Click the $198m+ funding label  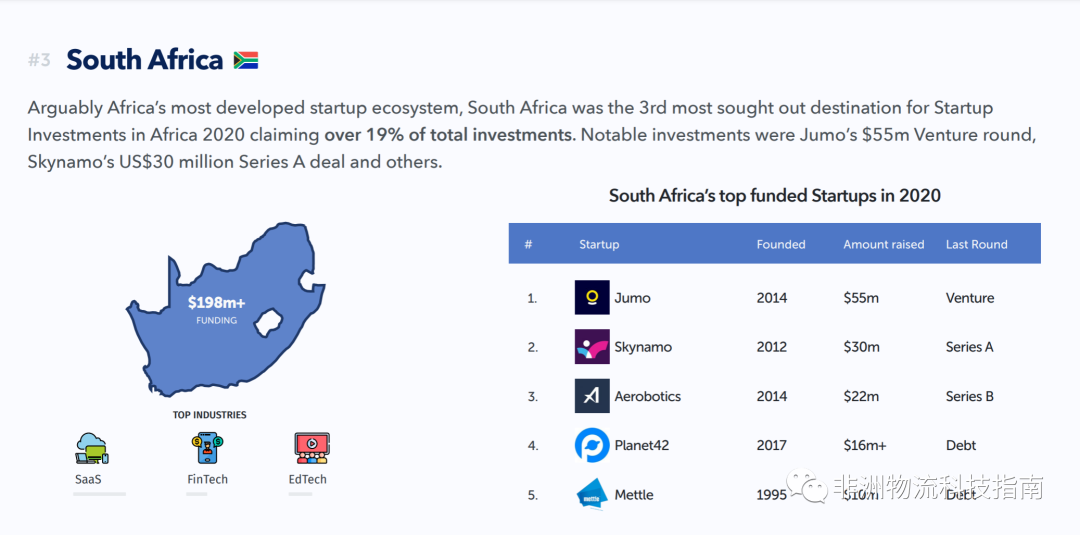coord(216,302)
